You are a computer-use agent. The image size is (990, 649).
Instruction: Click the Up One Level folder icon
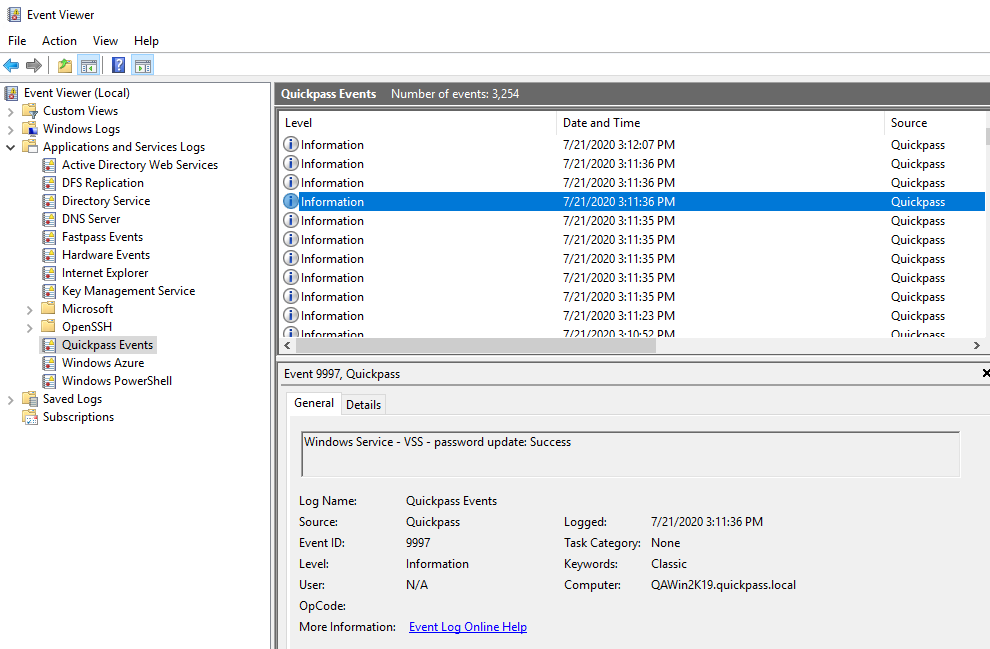[x=64, y=65]
